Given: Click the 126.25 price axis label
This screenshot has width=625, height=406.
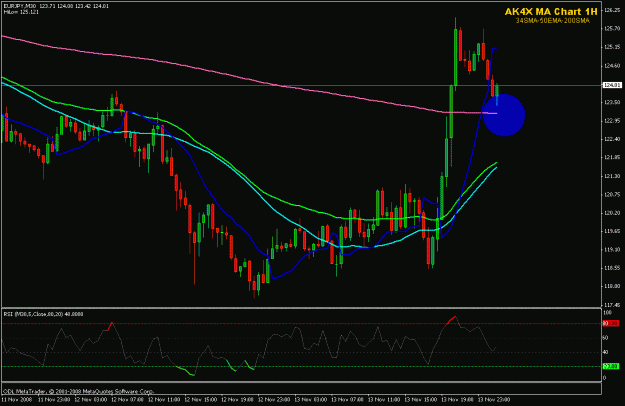Looking at the screenshot, I should pyautogui.click(x=612, y=10).
